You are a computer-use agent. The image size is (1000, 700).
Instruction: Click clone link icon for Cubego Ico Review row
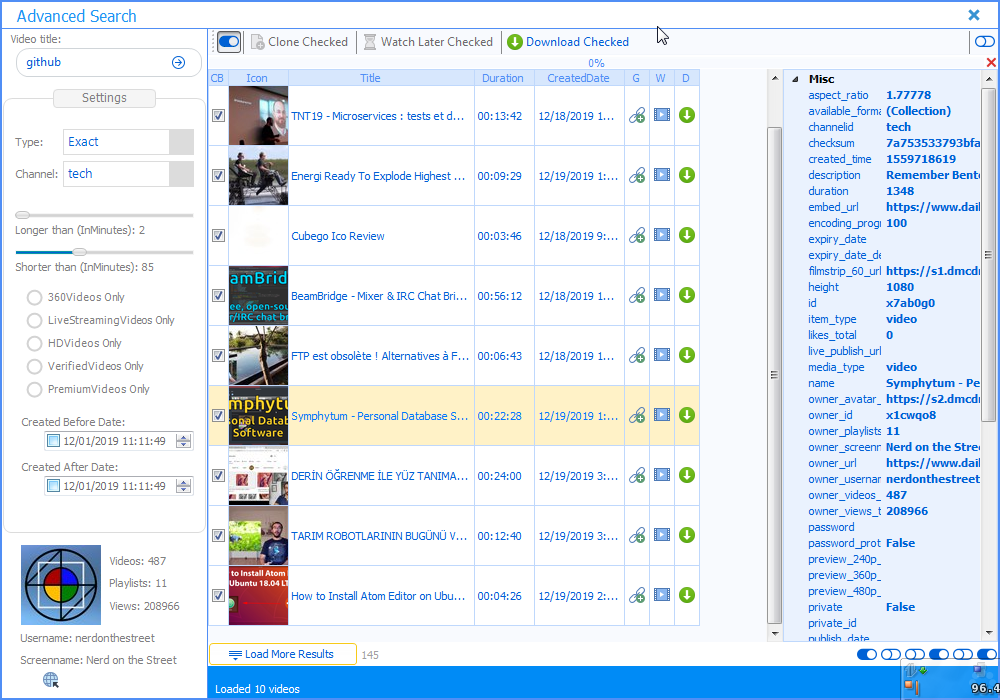[x=636, y=235]
